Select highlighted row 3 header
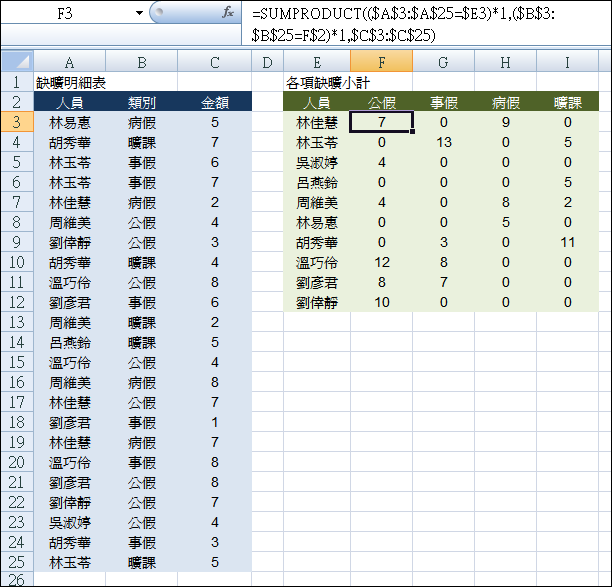This screenshot has width=612, height=587. (17, 122)
